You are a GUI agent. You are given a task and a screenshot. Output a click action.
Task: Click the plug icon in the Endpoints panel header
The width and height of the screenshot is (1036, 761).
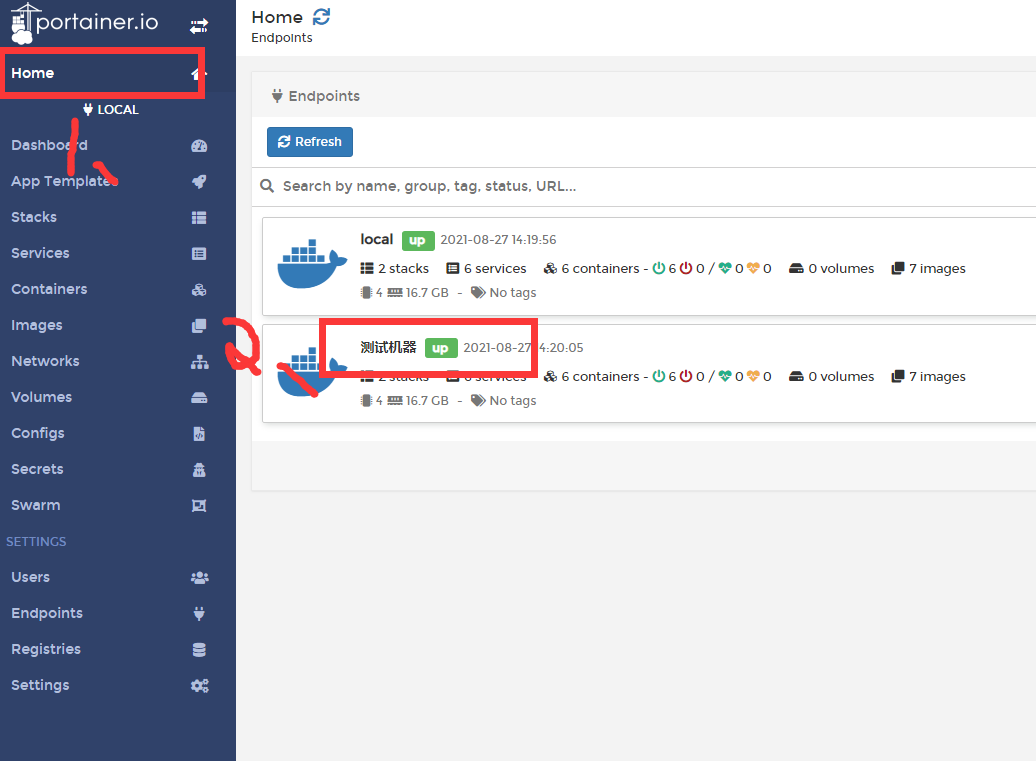pos(277,96)
